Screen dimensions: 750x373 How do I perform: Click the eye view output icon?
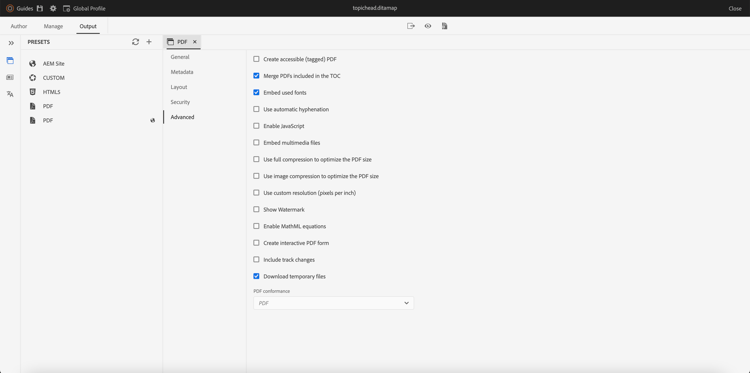[x=428, y=26]
